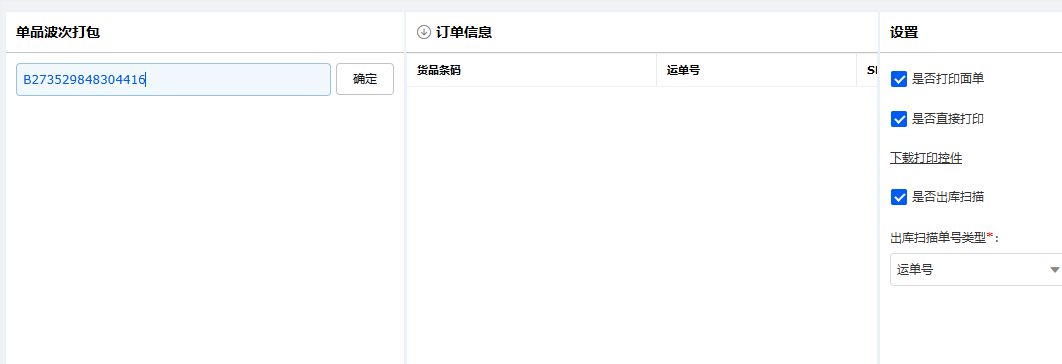Select the 单品波次打包 panel title
The width and height of the screenshot is (1062, 364).
(58, 32)
